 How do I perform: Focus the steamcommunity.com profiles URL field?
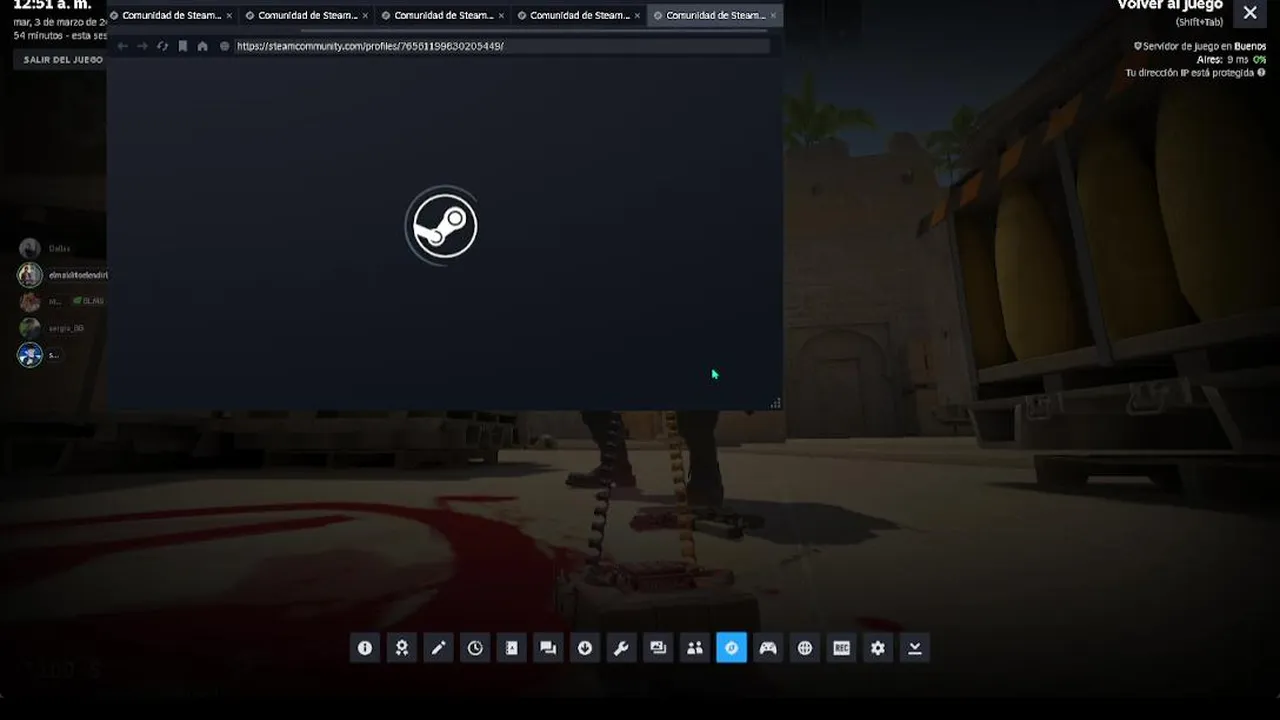[x=502, y=46]
